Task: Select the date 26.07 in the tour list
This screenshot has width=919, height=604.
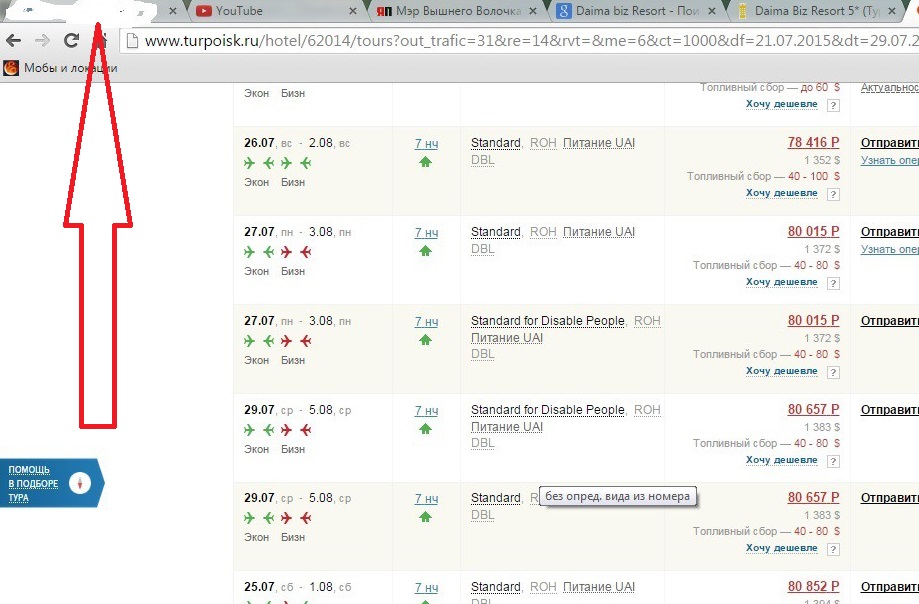Action: [259, 143]
